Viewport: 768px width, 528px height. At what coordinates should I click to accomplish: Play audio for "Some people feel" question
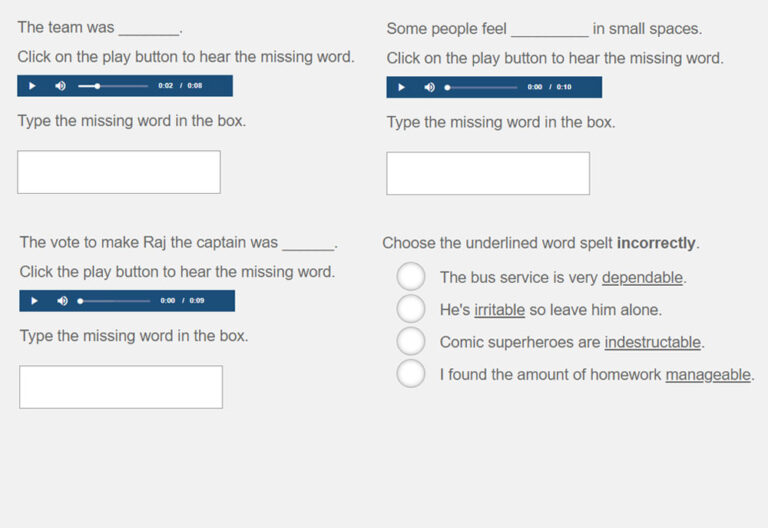click(x=402, y=87)
